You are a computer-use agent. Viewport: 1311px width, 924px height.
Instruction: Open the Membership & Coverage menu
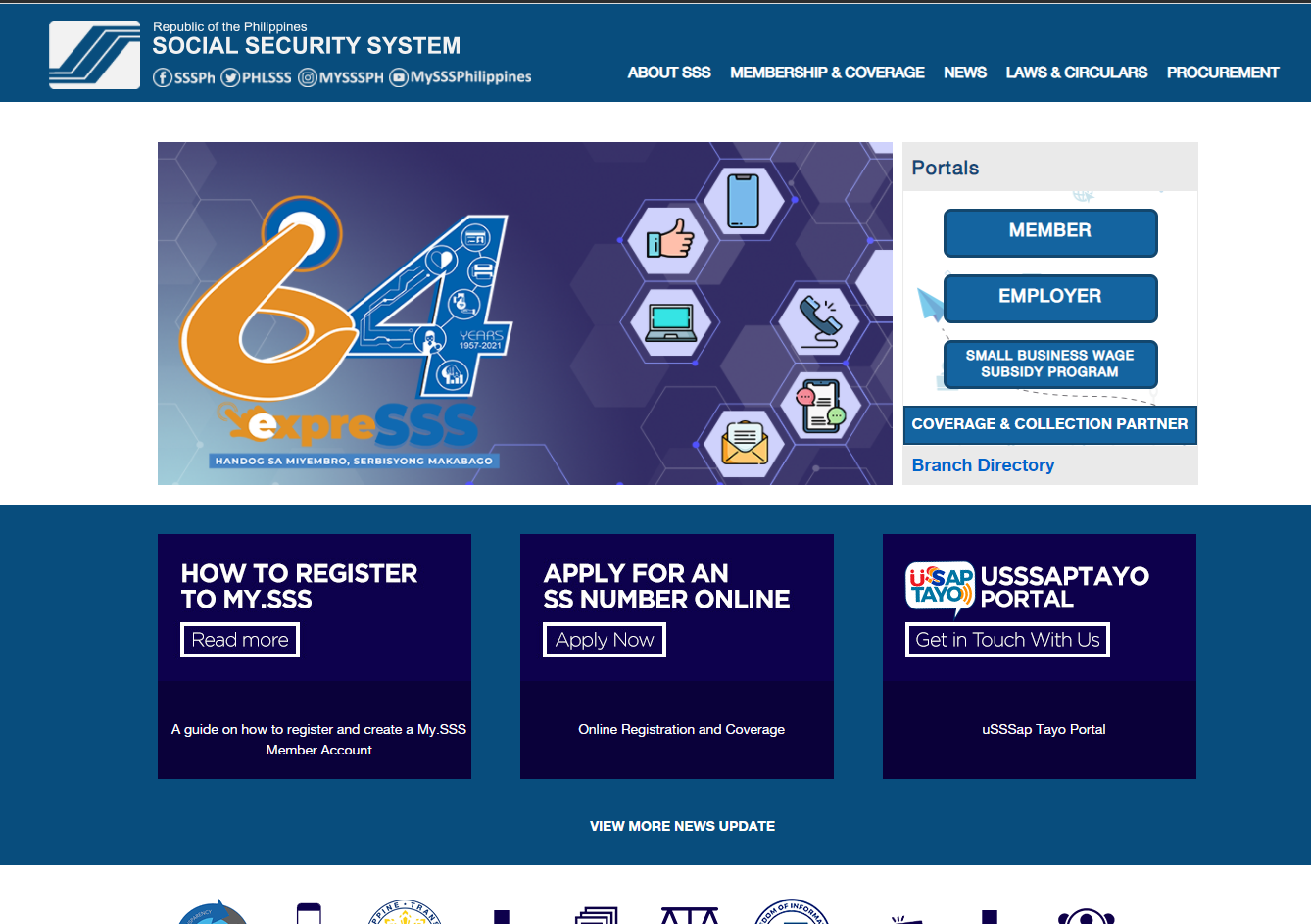click(x=827, y=73)
